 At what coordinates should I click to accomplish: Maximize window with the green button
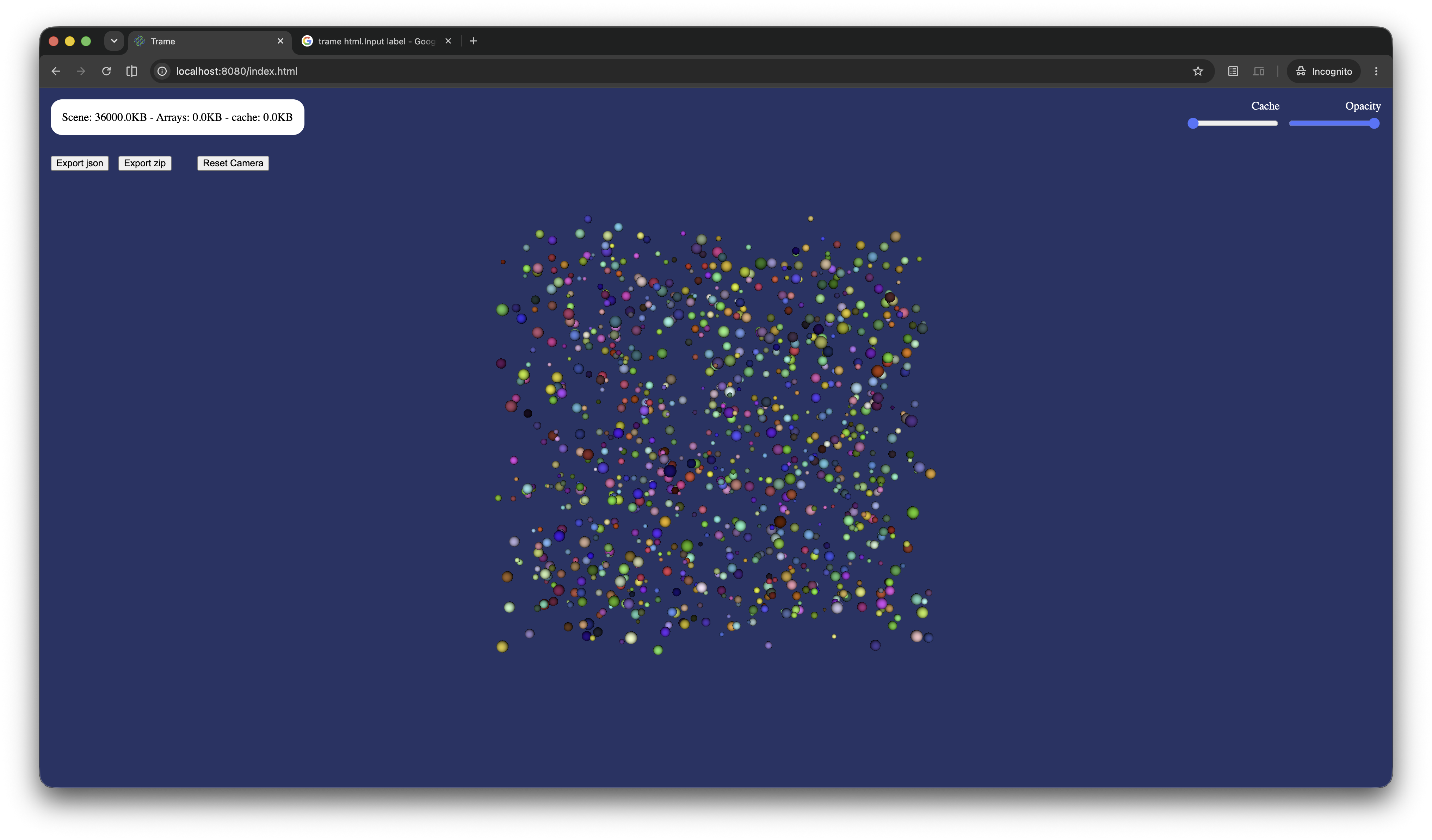point(86,41)
